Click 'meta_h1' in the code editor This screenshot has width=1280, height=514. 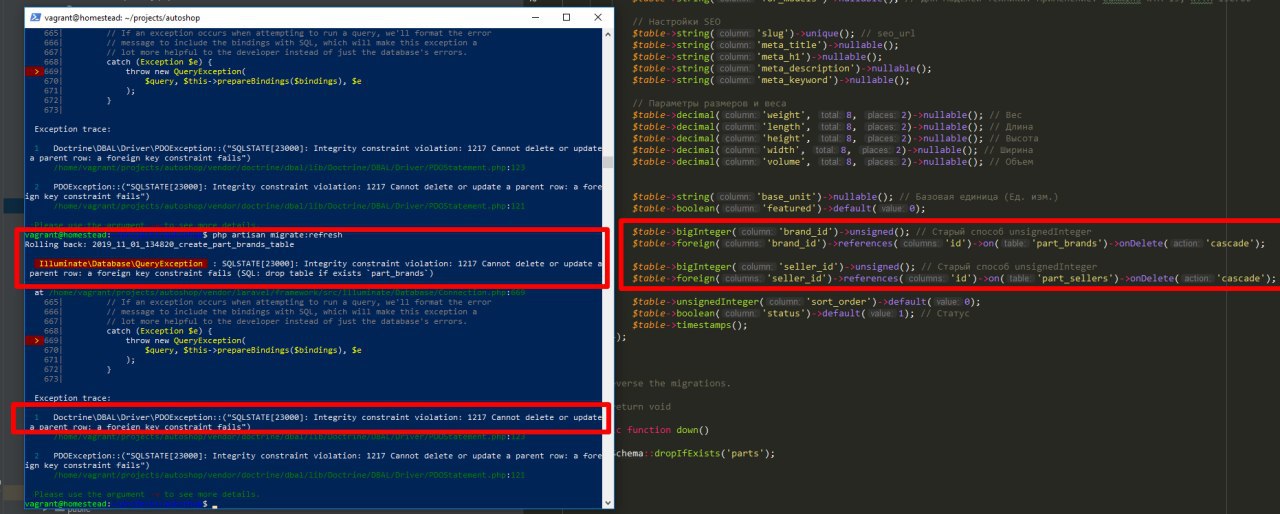pos(782,56)
